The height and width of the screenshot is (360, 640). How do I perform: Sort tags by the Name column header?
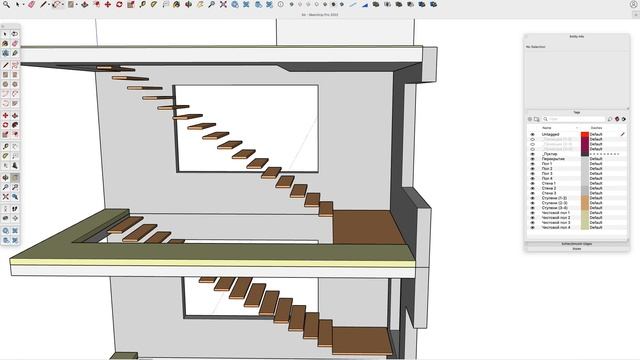point(547,128)
